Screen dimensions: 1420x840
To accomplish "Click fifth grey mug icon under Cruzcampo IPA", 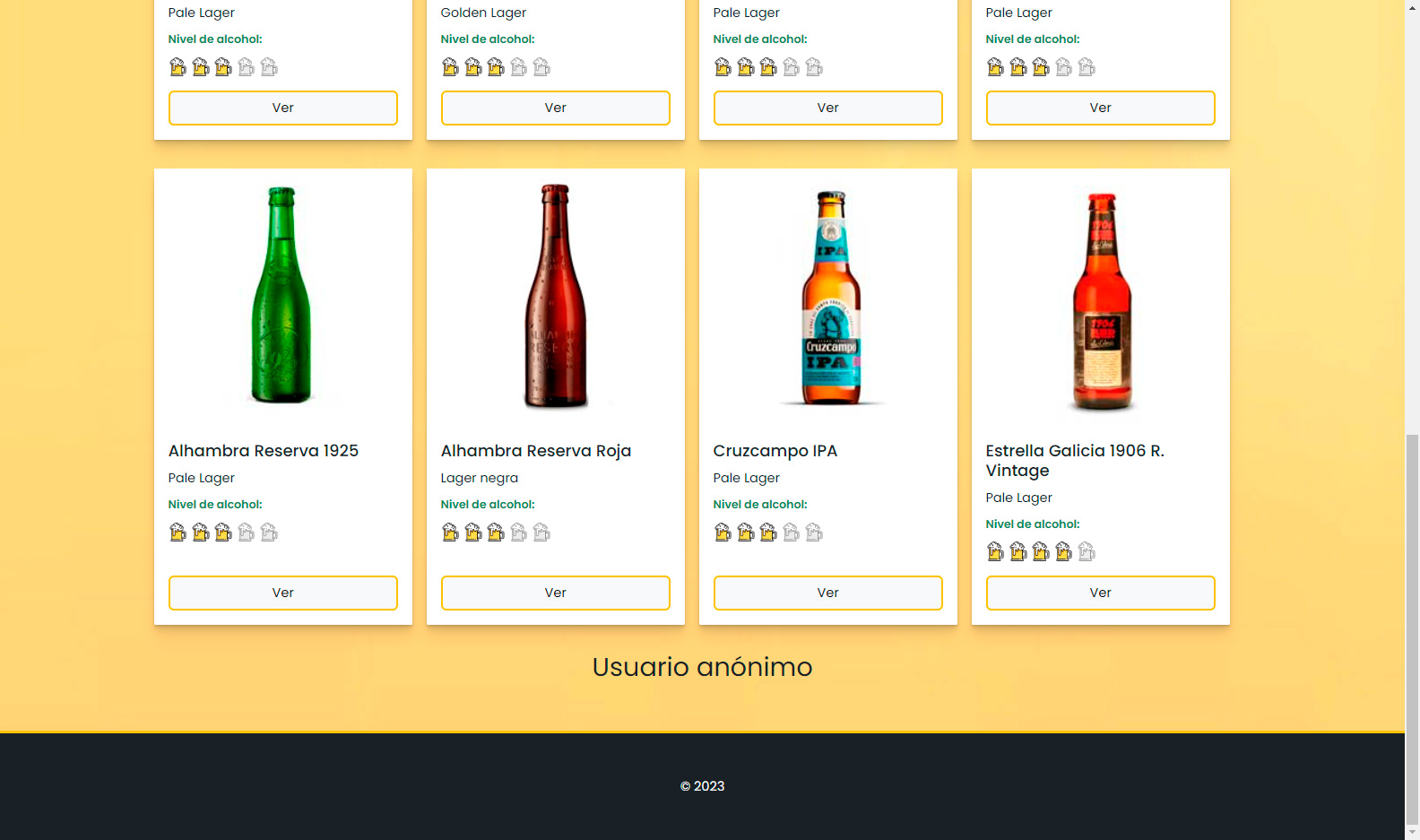I will coord(815,533).
